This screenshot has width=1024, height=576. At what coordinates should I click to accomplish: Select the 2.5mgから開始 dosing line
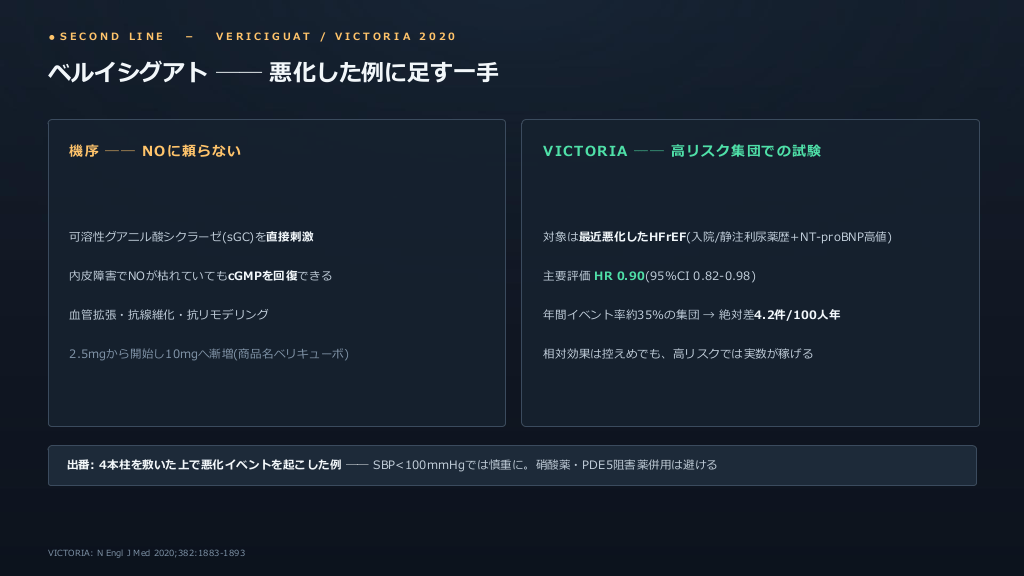[x=209, y=353]
